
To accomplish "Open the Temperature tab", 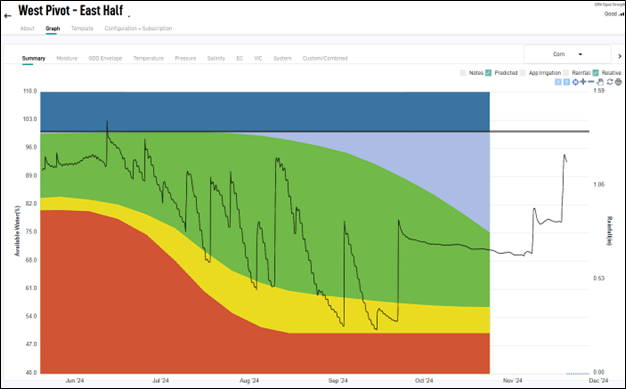I will tap(149, 58).
